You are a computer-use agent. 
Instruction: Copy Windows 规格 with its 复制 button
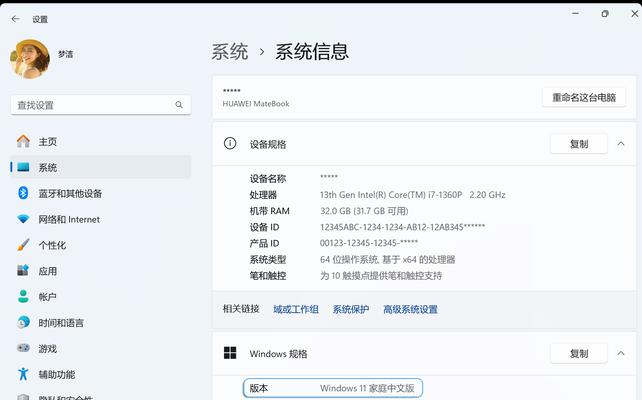[579, 353]
